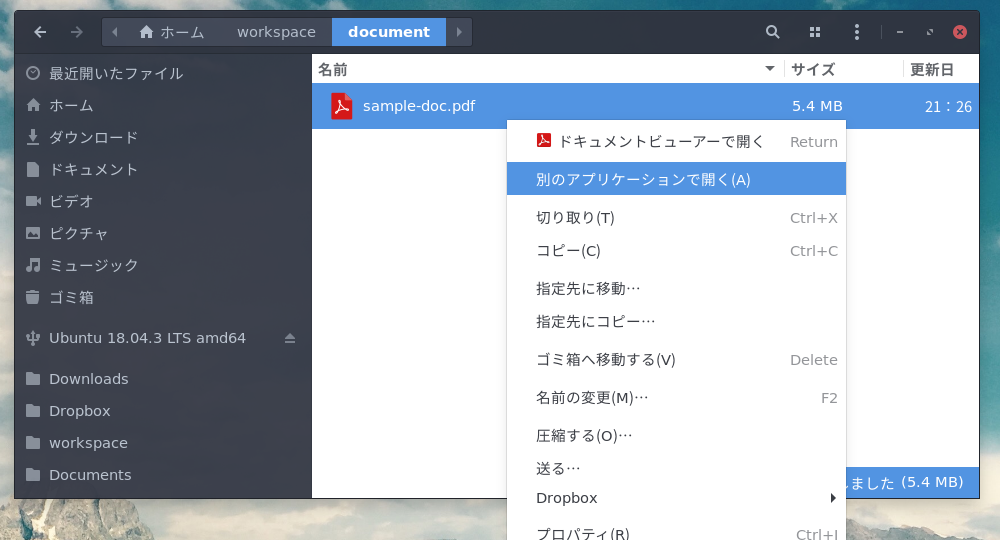The image size is (1000, 540).
Task: Select 切り取り(T) in context menu
Action: coord(676,217)
